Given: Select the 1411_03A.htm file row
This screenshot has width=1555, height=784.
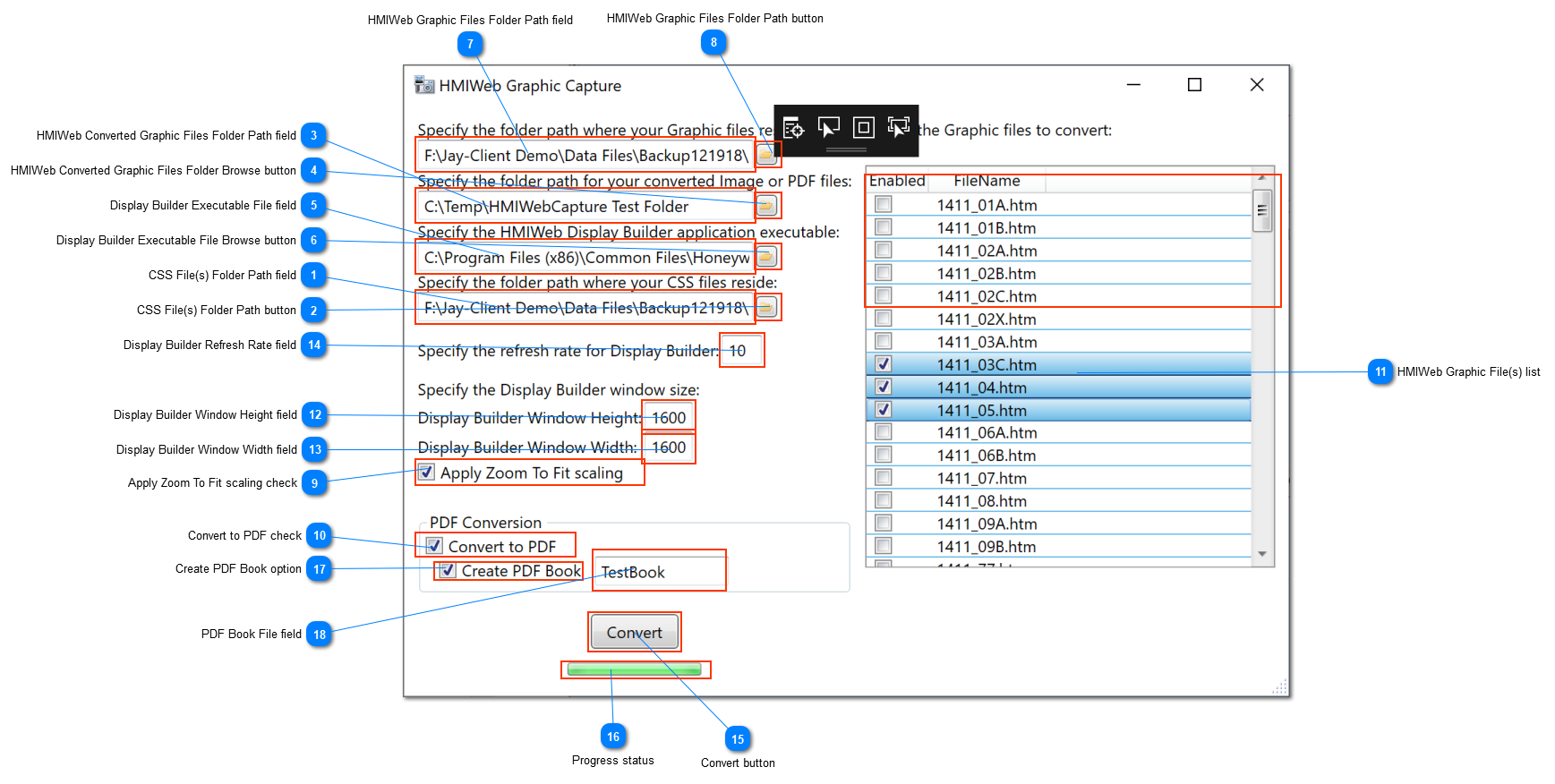Looking at the screenshot, I should [x=1058, y=341].
